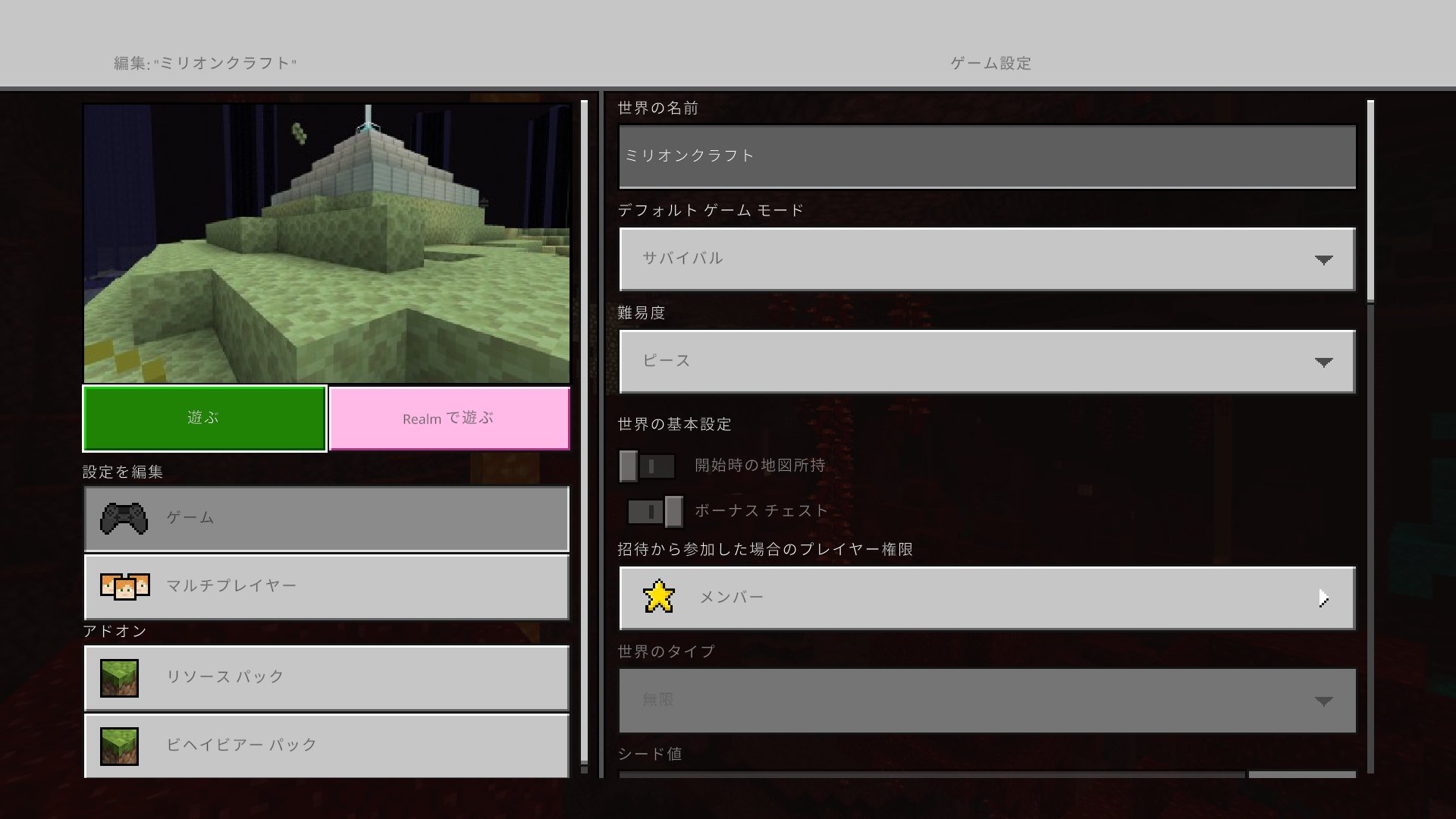The image size is (1456, 819).
Task: Open the 世界のタイプ 無限 dropdown
Action: pos(987,700)
